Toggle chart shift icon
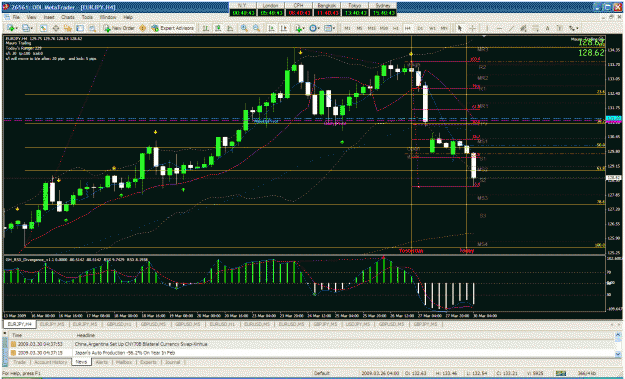This screenshot has height=379, width=625. pyautogui.click(x=284, y=28)
